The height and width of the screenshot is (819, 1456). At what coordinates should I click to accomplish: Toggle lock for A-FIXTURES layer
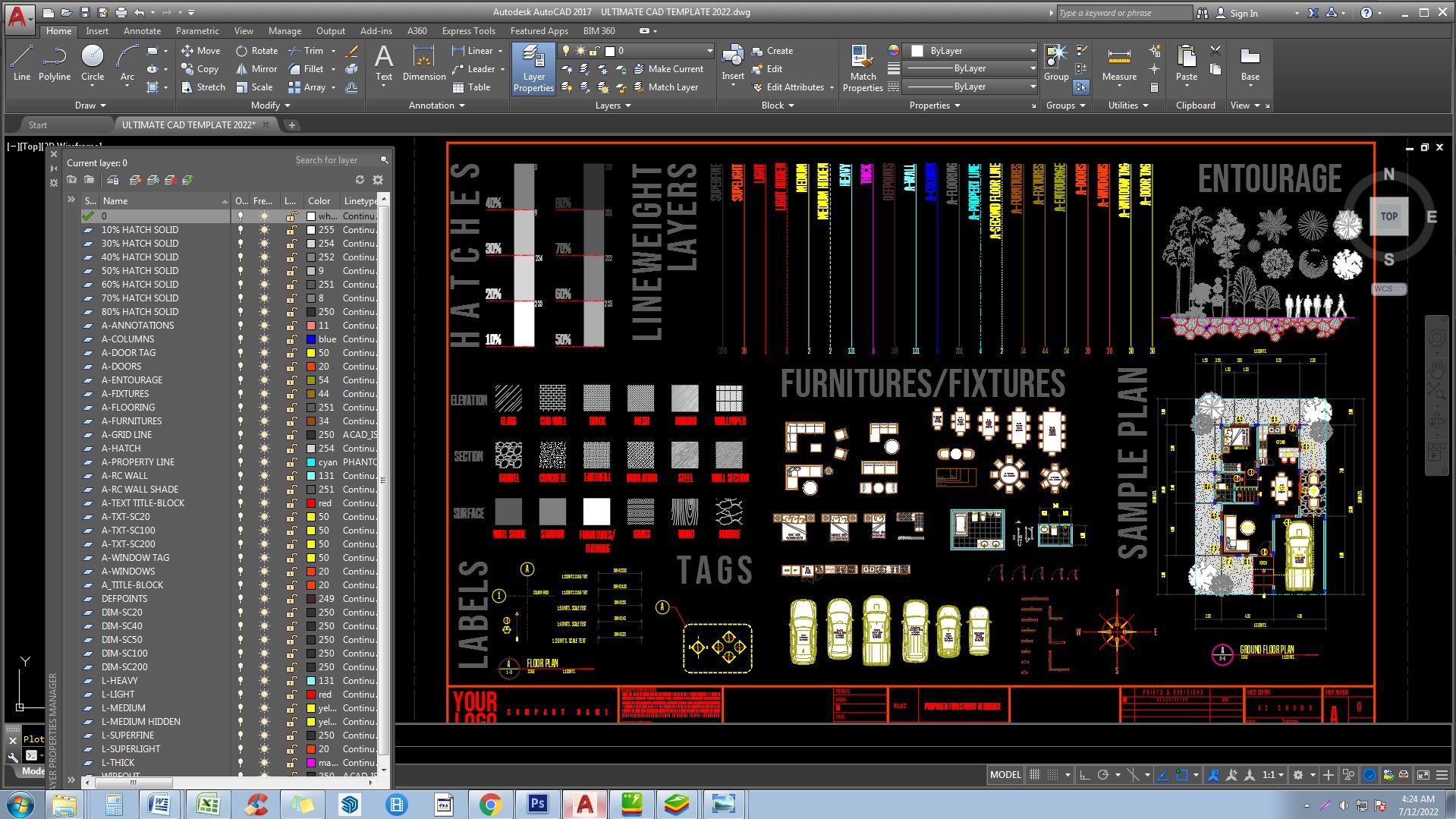pos(291,394)
